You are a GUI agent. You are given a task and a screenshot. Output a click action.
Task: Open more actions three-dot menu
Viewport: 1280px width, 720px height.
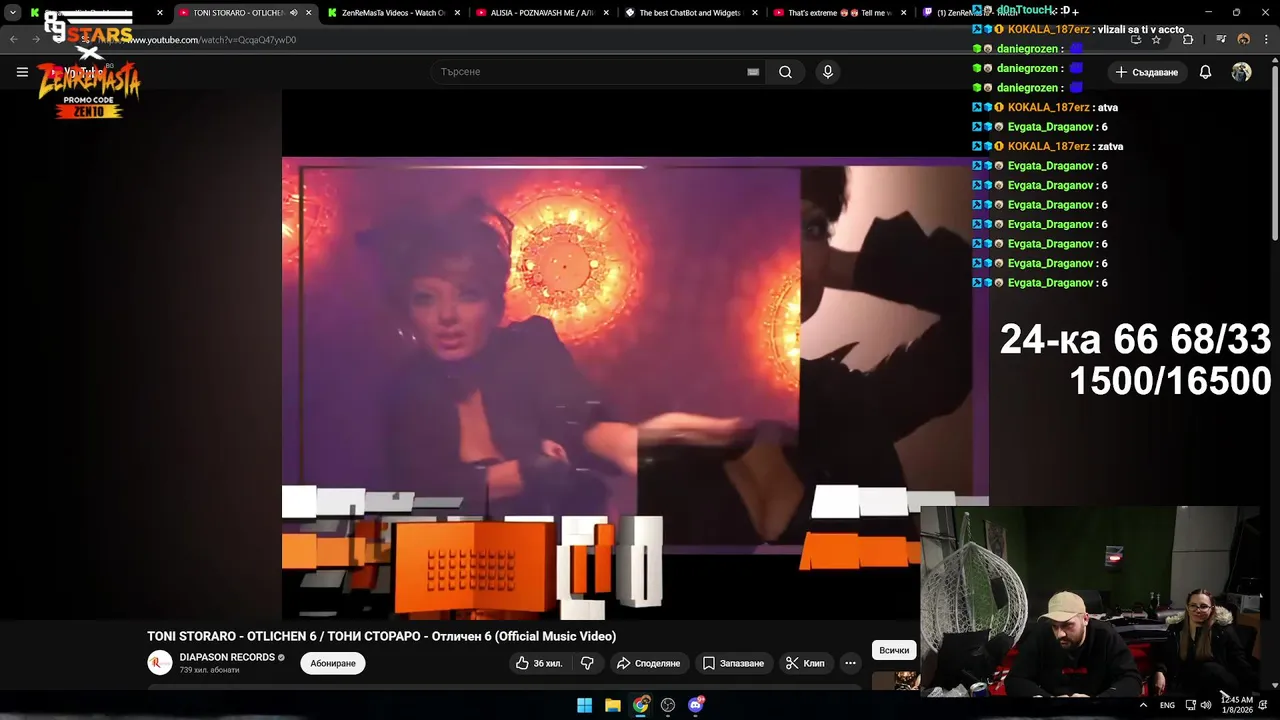[850, 663]
